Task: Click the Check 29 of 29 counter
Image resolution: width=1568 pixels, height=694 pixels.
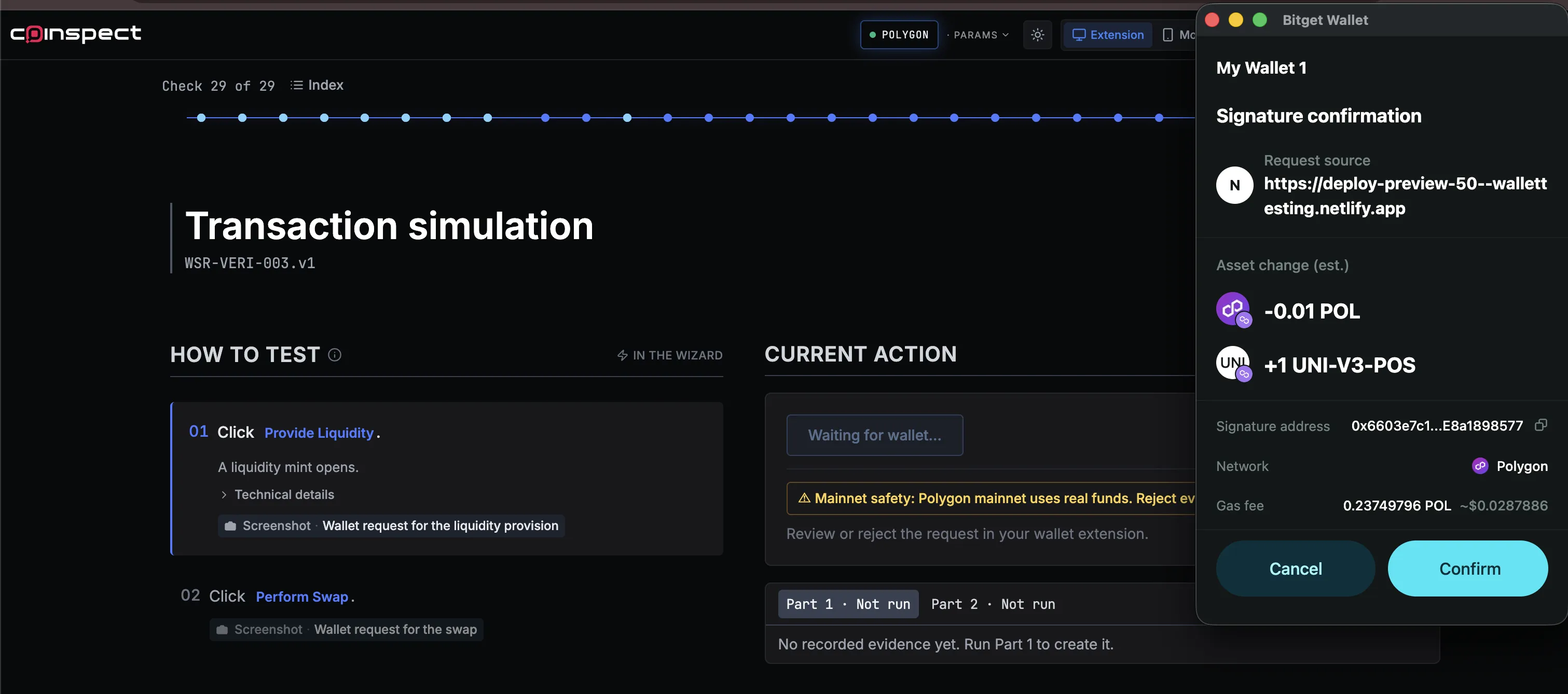Action: 218,86
